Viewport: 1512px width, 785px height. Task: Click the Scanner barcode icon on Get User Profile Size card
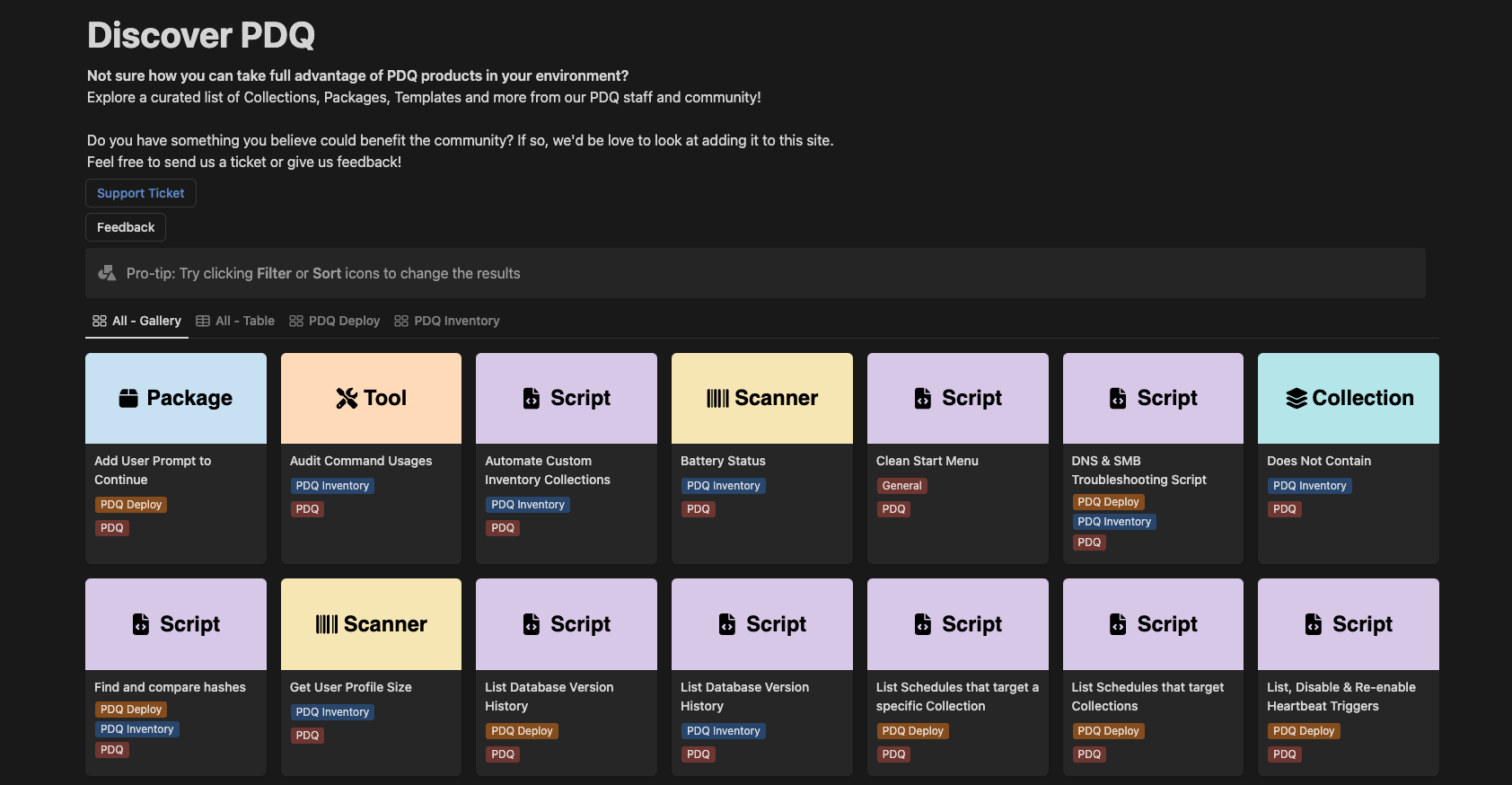point(327,624)
